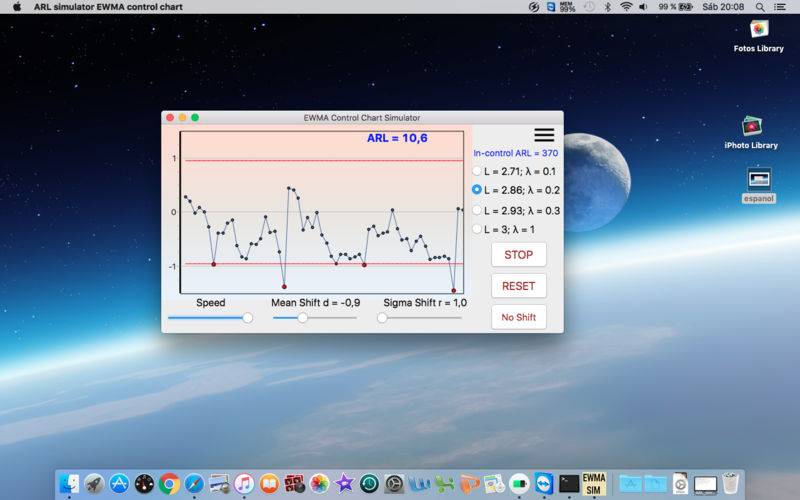Open Spotlight search in menu bar
This screenshot has height=500, width=800.
(x=760, y=7)
